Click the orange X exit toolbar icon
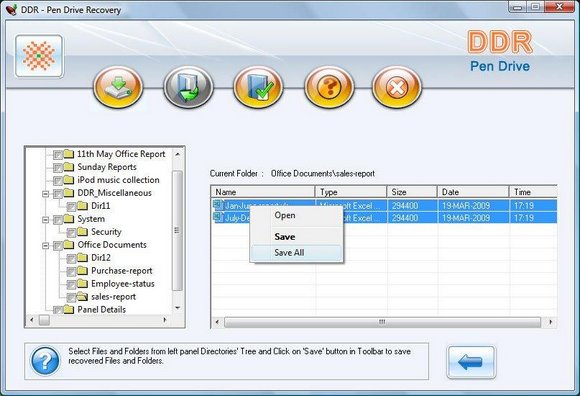The width and height of the screenshot is (580, 396). [x=397, y=87]
